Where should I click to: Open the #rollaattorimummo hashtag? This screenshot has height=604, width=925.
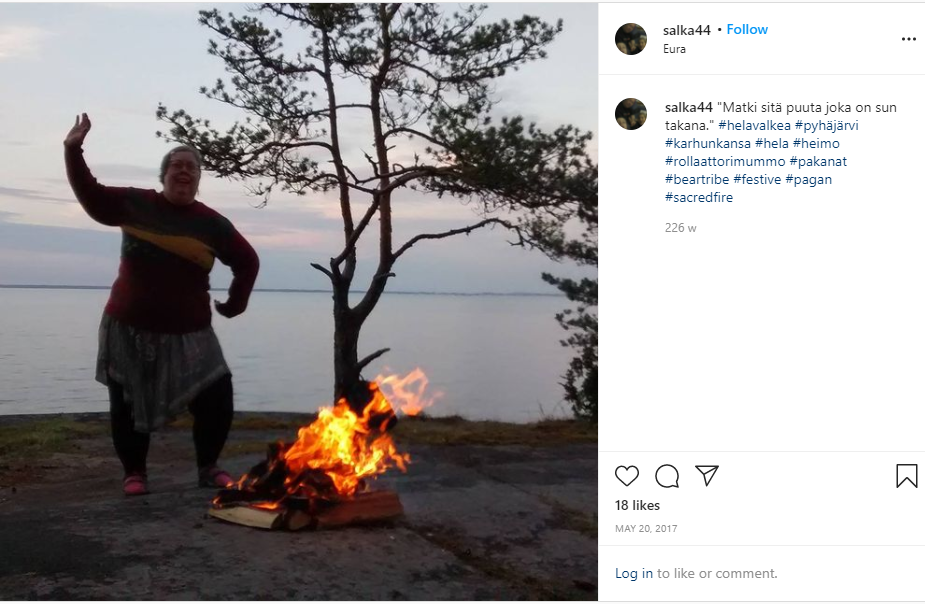(x=725, y=161)
